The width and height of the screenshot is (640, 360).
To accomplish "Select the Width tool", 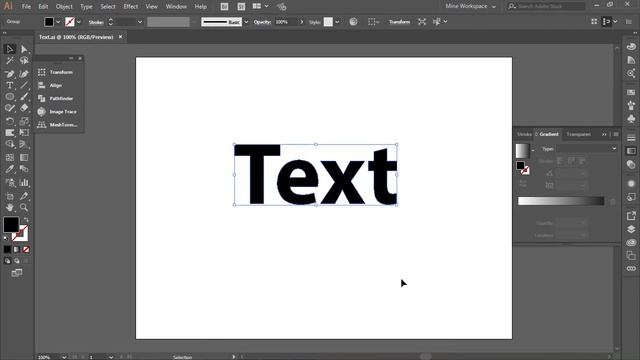I will (x=10, y=133).
